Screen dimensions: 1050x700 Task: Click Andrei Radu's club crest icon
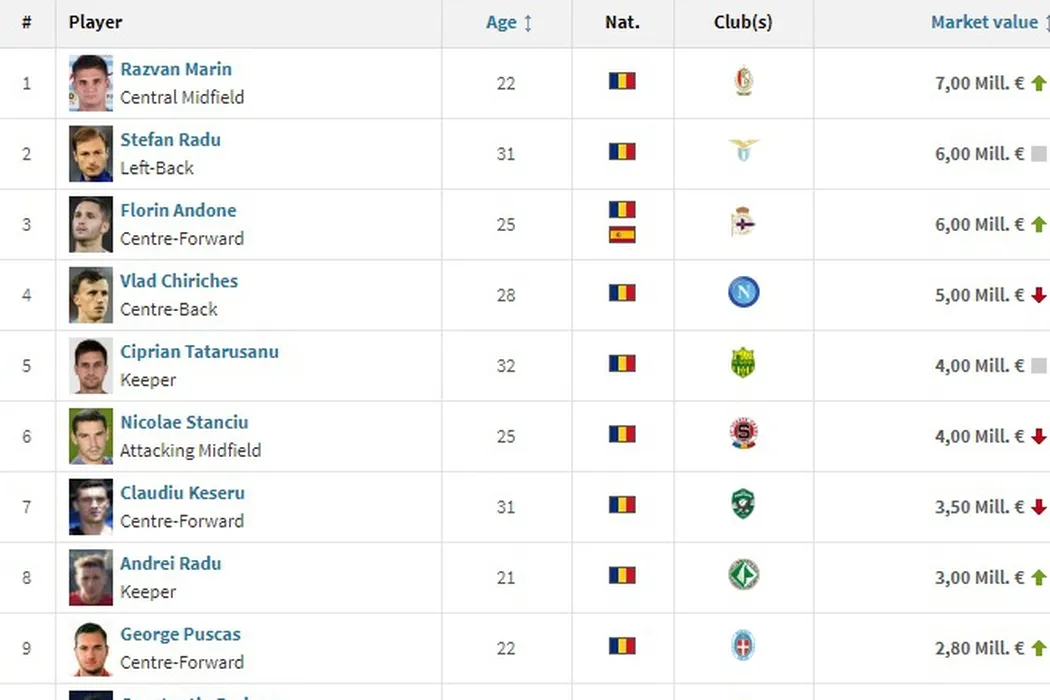click(743, 575)
